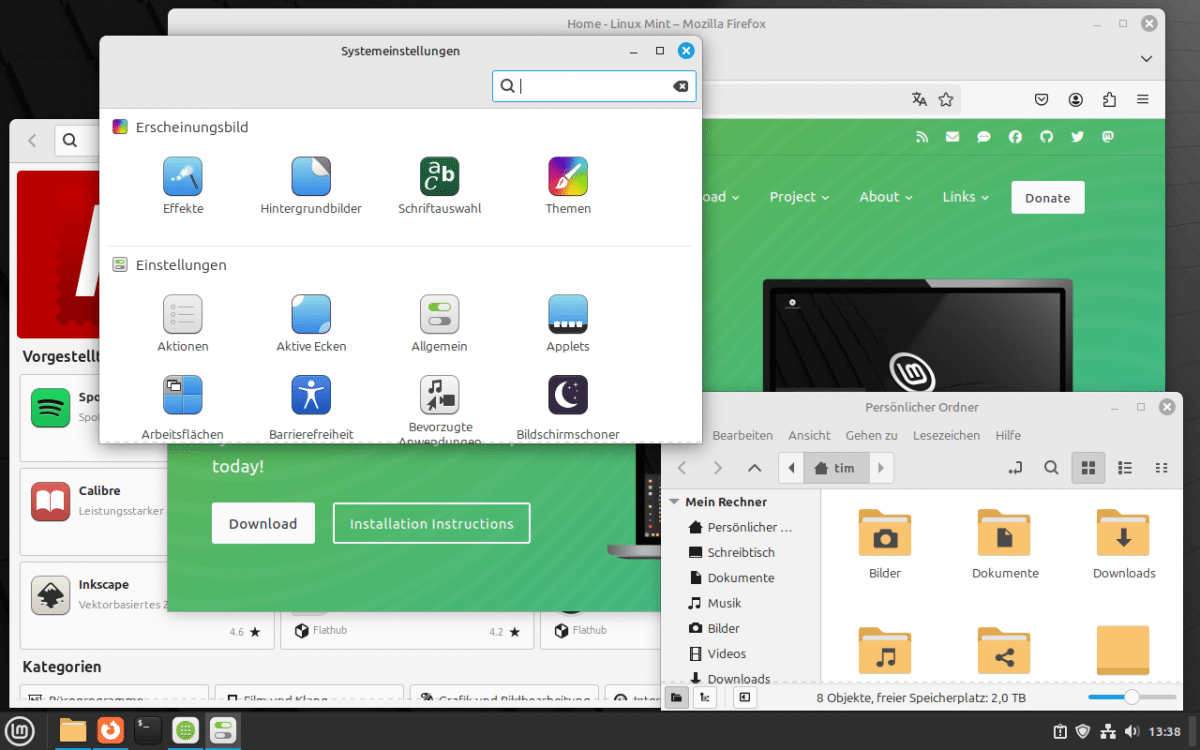The width and height of the screenshot is (1200, 750).
Task: Open Arbeitsflächen settings
Action: click(183, 408)
